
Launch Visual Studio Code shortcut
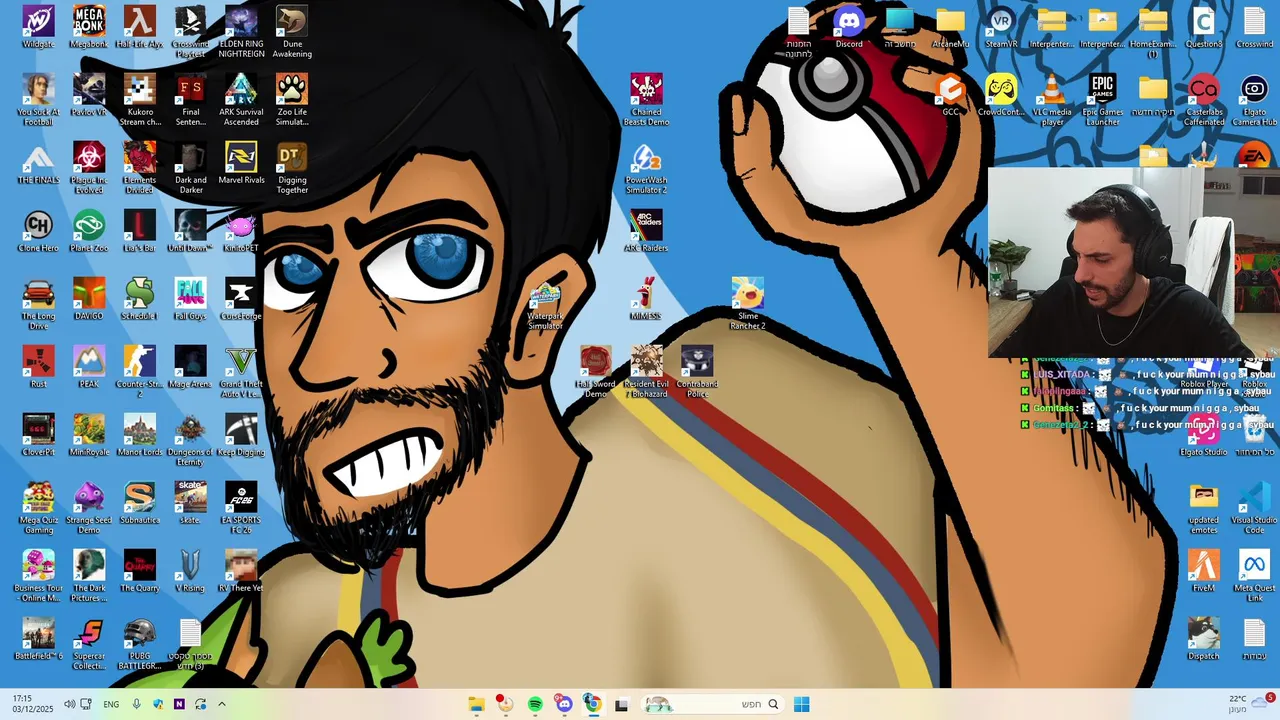[1254, 508]
